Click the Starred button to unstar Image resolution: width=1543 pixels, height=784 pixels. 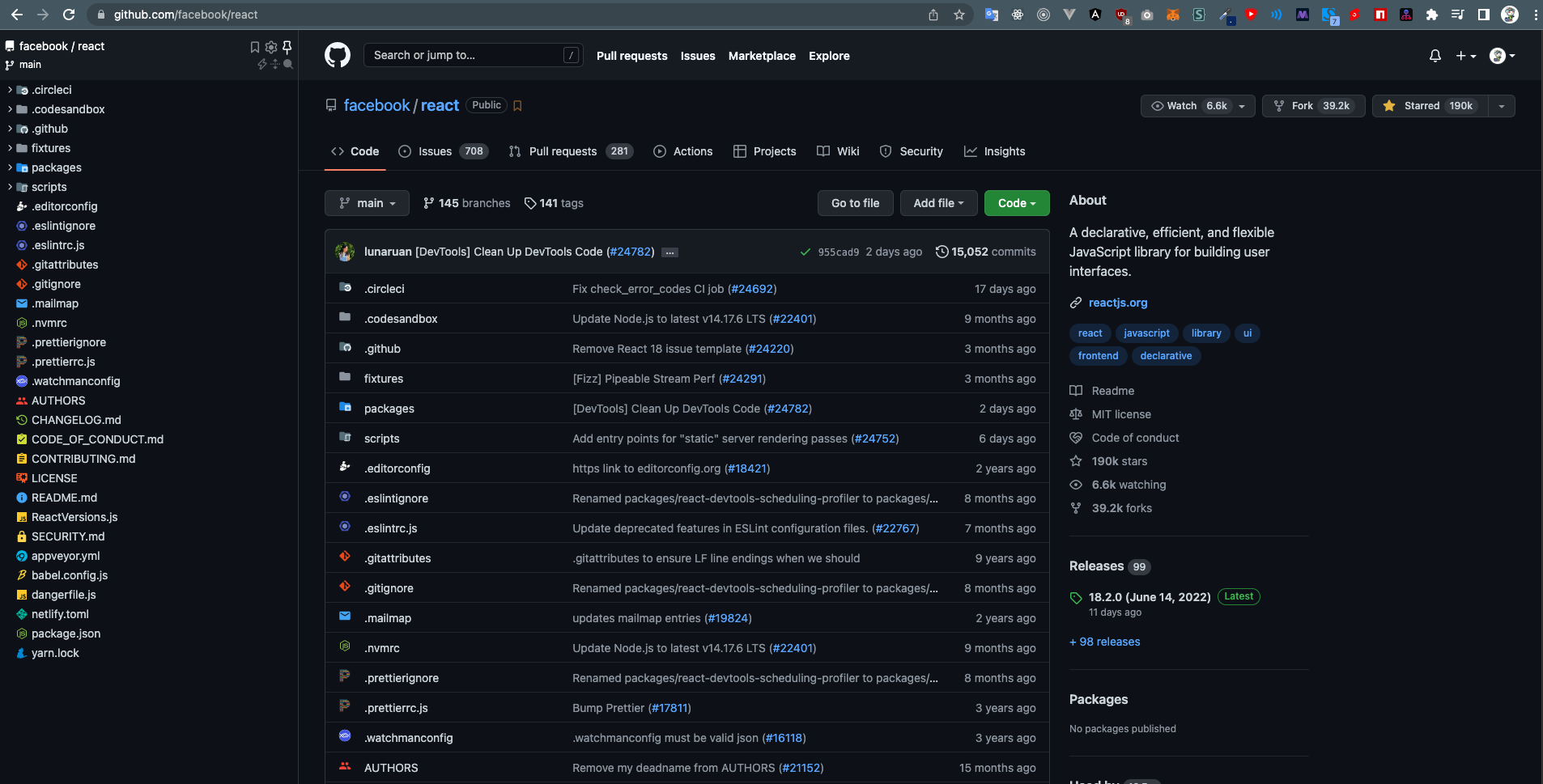click(1430, 106)
